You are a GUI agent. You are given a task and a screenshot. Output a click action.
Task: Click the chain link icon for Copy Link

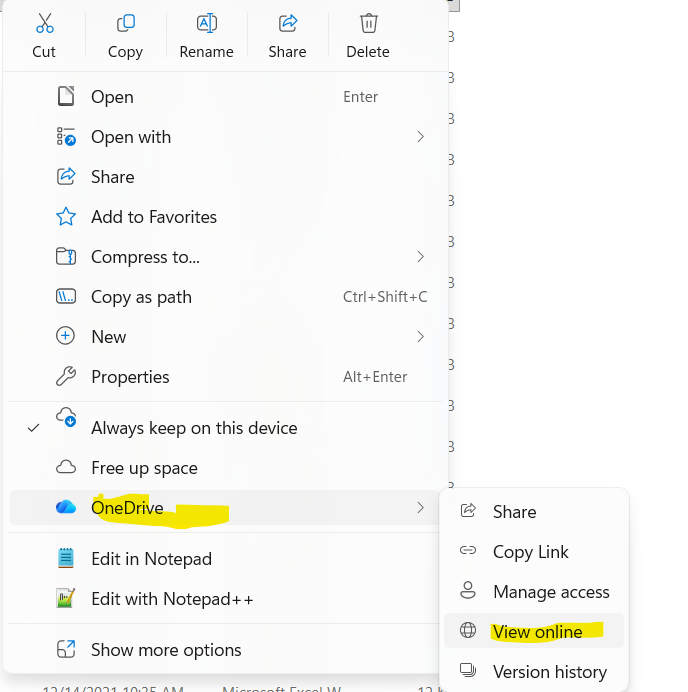tap(468, 550)
